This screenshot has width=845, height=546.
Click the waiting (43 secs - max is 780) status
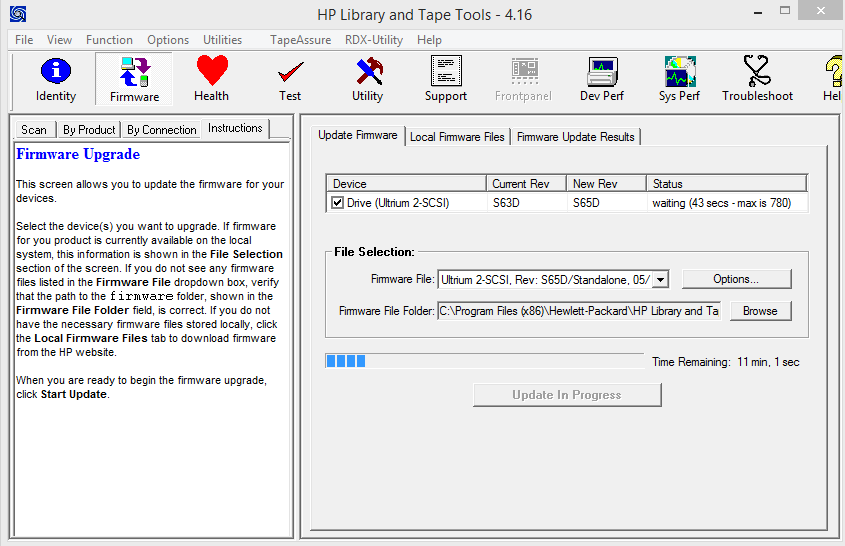pyautogui.click(x=722, y=203)
